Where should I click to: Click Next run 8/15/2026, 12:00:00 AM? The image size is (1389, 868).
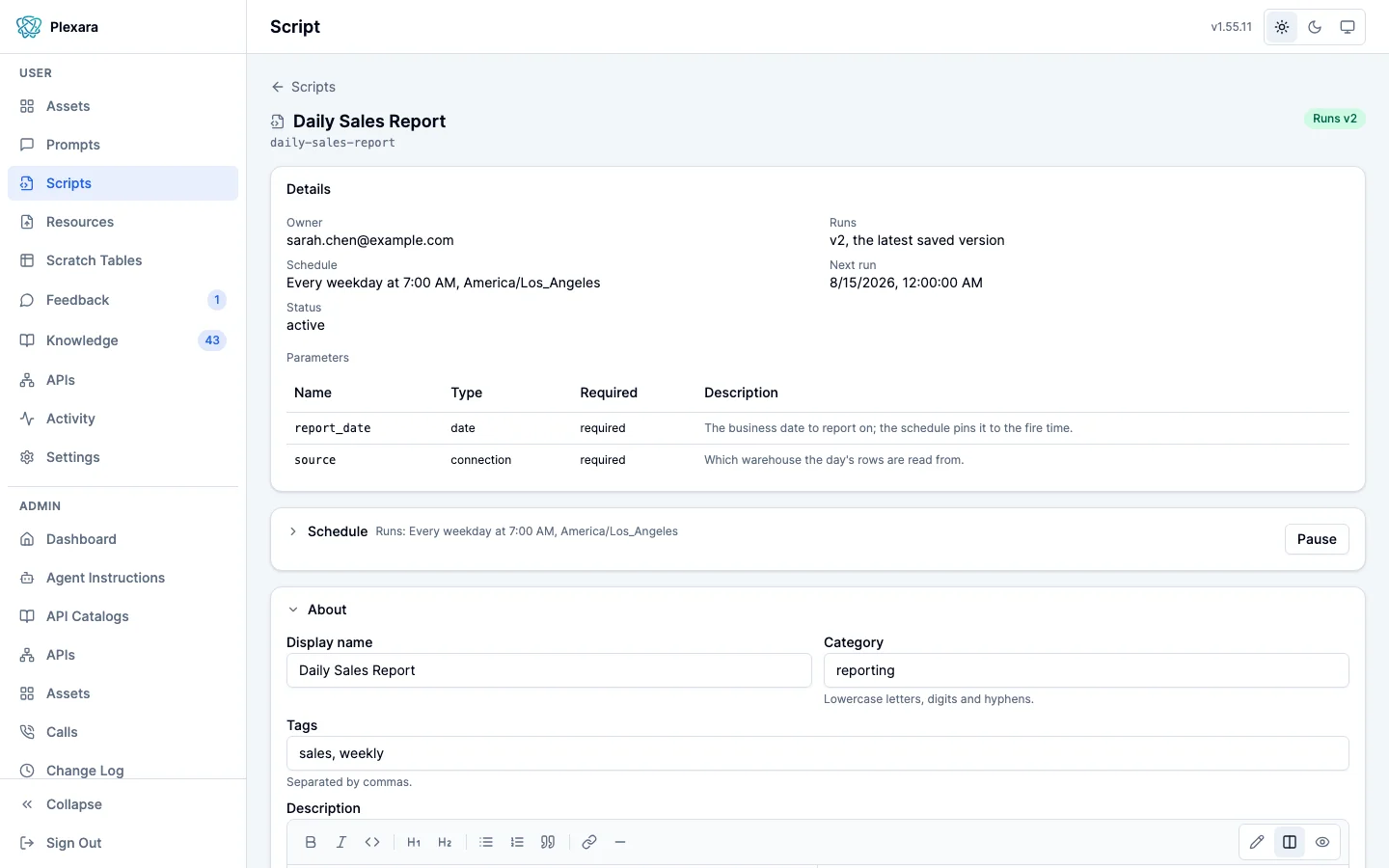click(906, 283)
